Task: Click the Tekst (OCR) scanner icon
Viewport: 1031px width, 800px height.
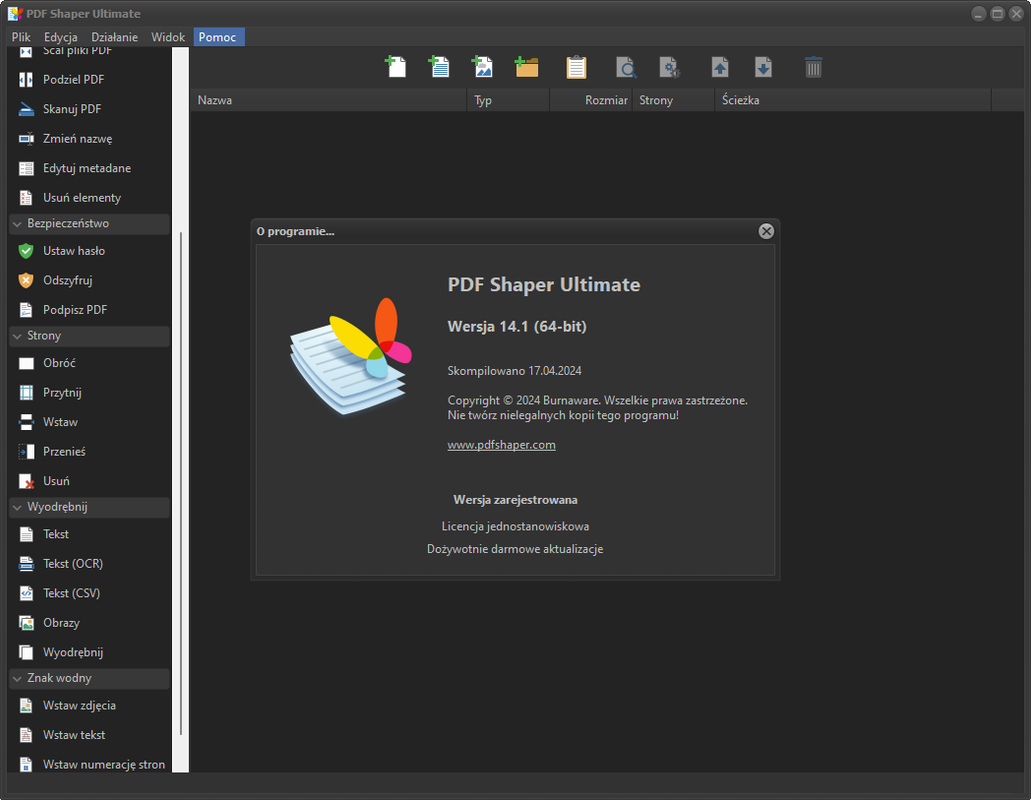Action: tap(26, 564)
